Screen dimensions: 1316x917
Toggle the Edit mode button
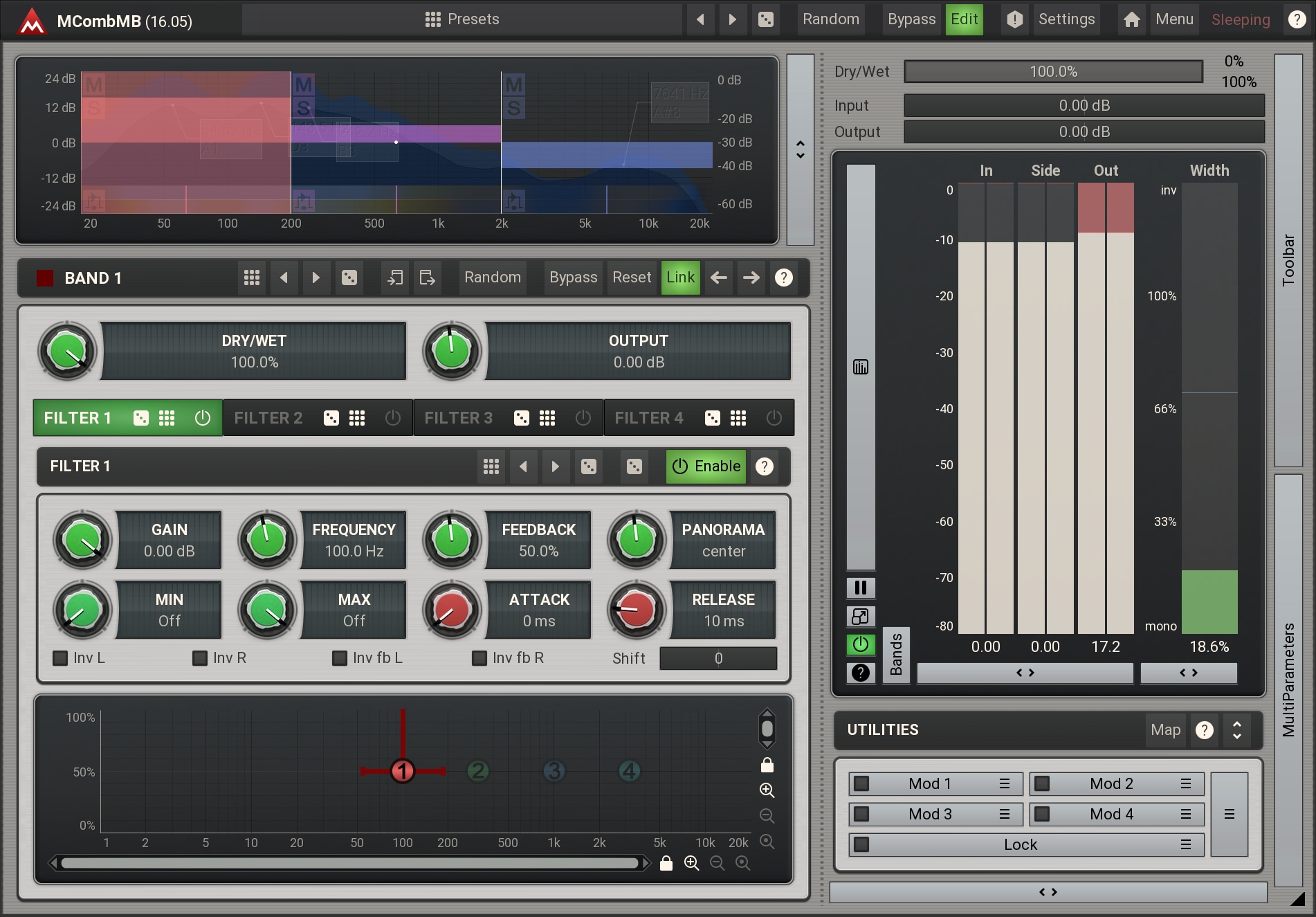coord(964,19)
